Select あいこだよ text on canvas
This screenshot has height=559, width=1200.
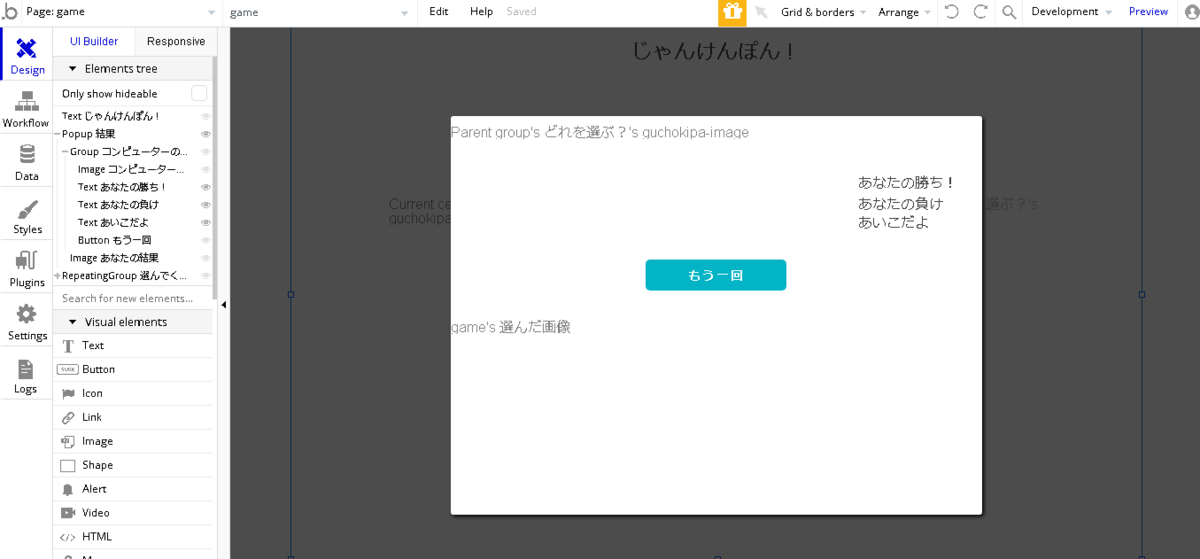tap(894, 222)
